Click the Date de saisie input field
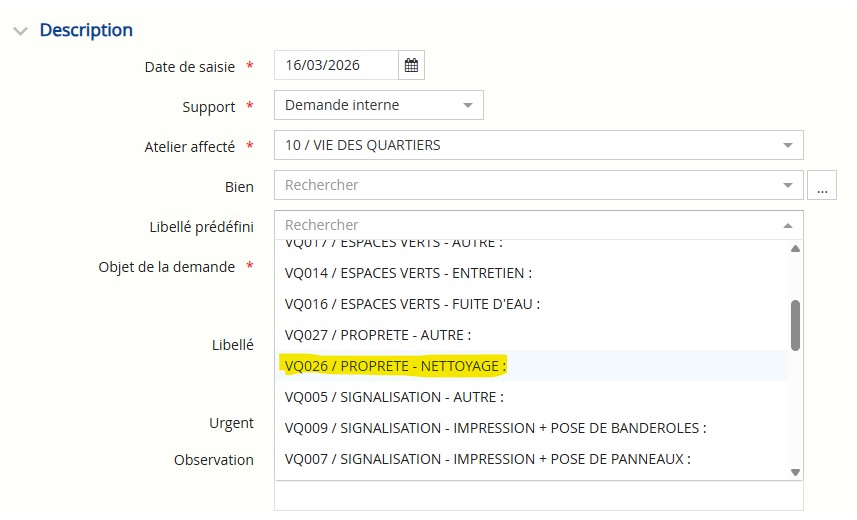This screenshot has height=520, width=857. [335, 65]
